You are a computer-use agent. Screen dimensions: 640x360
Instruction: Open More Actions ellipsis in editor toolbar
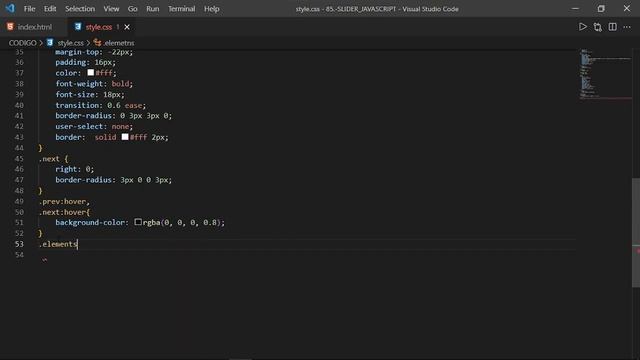[x=627, y=27]
